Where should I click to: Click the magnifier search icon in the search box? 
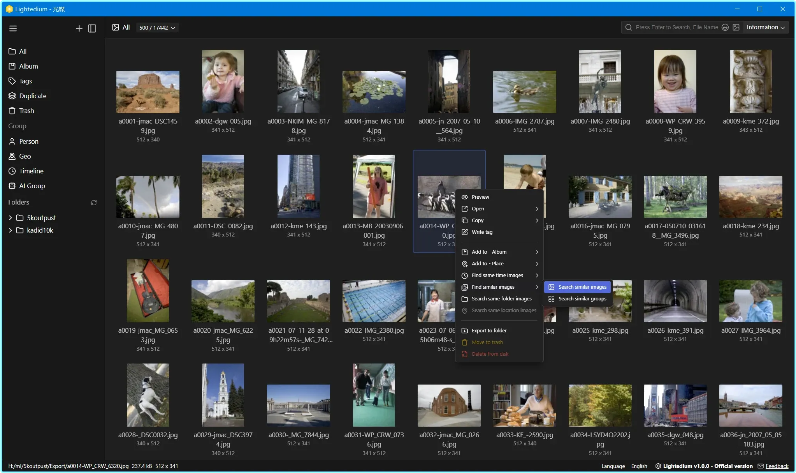[x=628, y=27]
